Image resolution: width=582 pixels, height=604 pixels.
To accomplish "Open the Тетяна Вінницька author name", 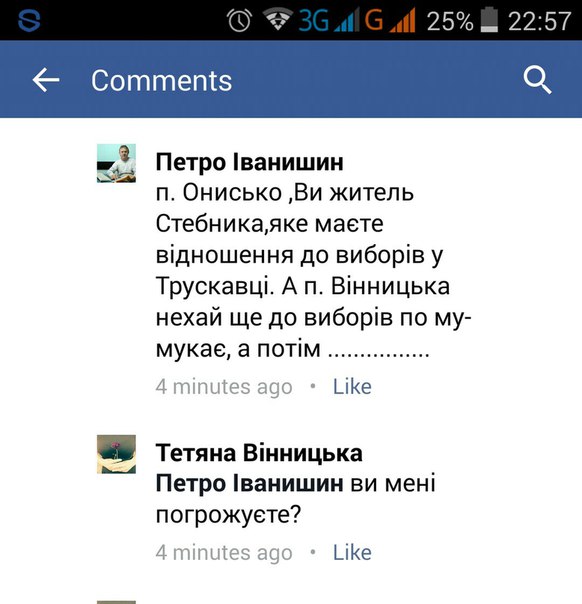I will coord(259,453).
